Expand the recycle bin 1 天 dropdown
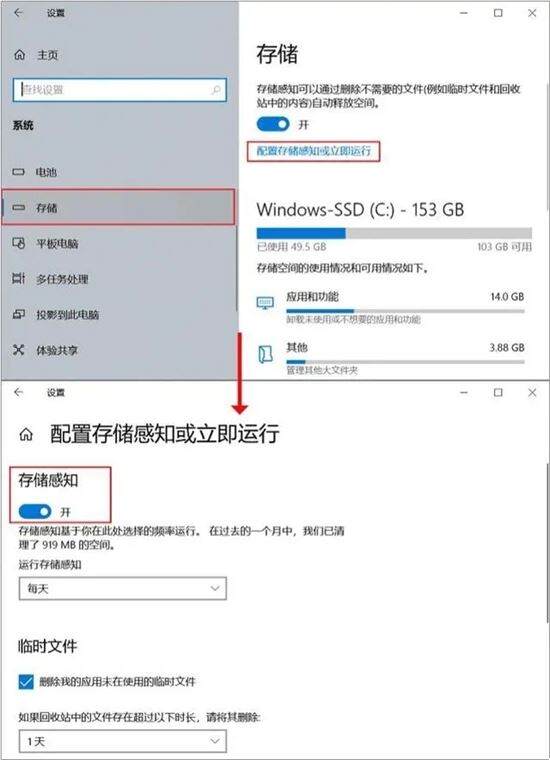This screenshot has width=550, height=760. [x=123, y=741]
